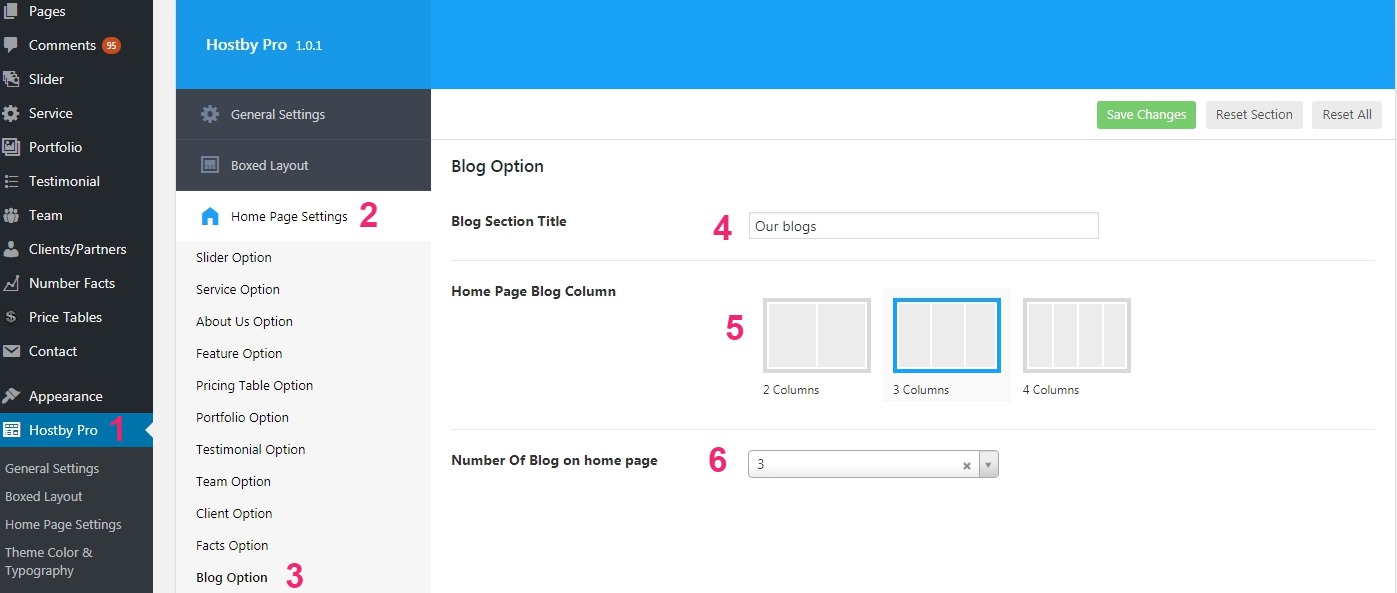The height and width of the screenshot is (593, 1397).
Task: Click the Service gear icon in sidebar
Action: pyautogui.click(x=11, y=113)
